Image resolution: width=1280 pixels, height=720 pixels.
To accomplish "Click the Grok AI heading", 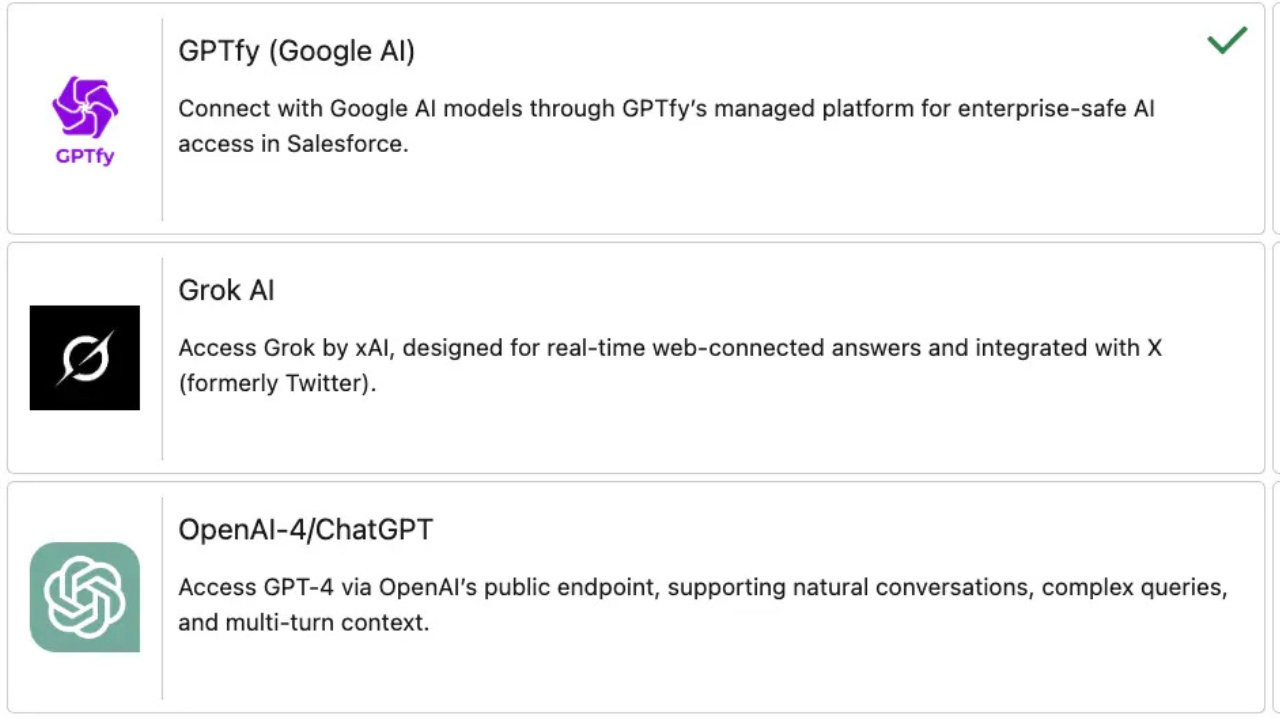I will coord(226,290).
